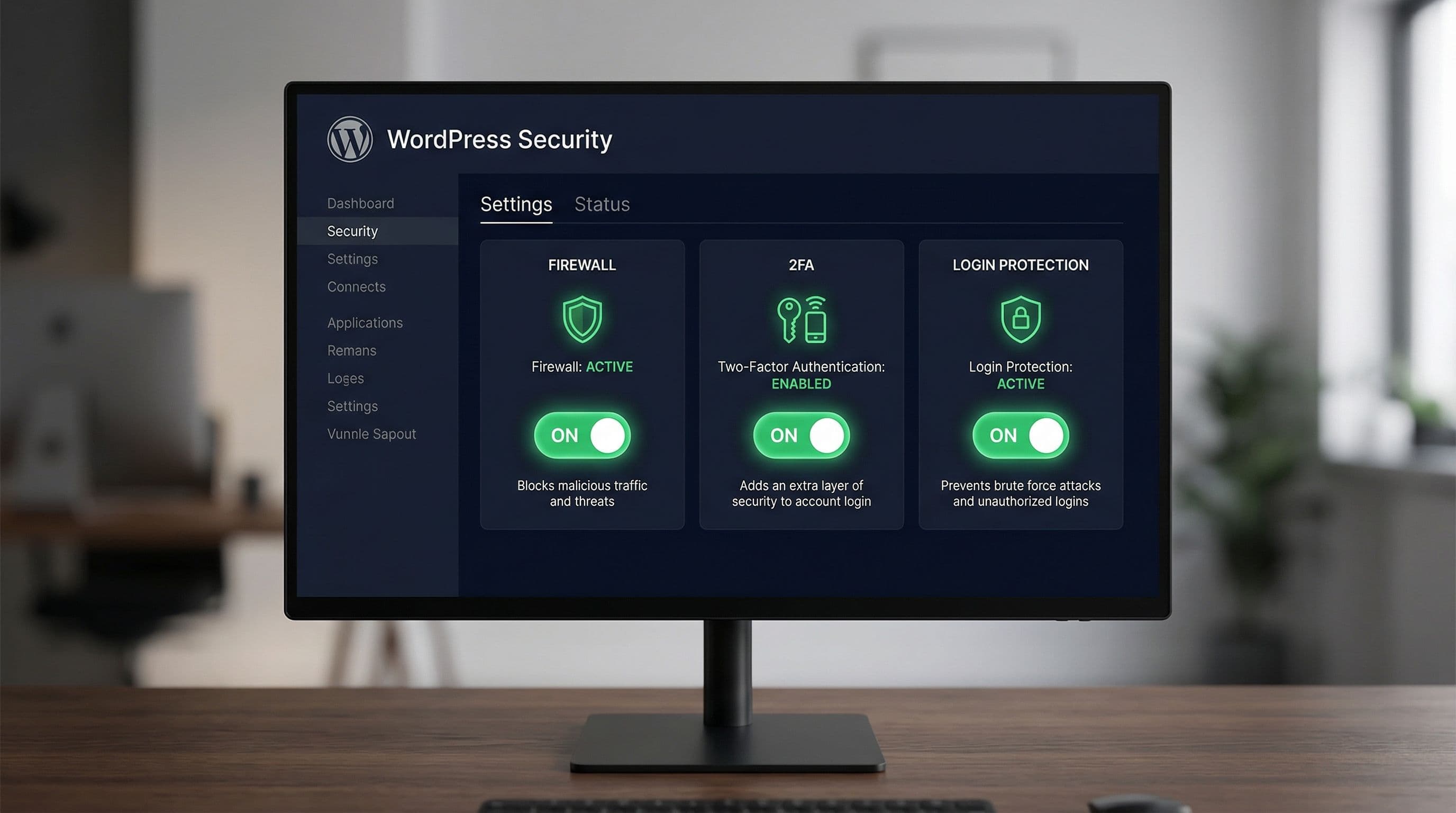Click the LOGIN PROTECTION card heading
This screenshot has height=813, width=1456.
click(x=1021, y=265)
